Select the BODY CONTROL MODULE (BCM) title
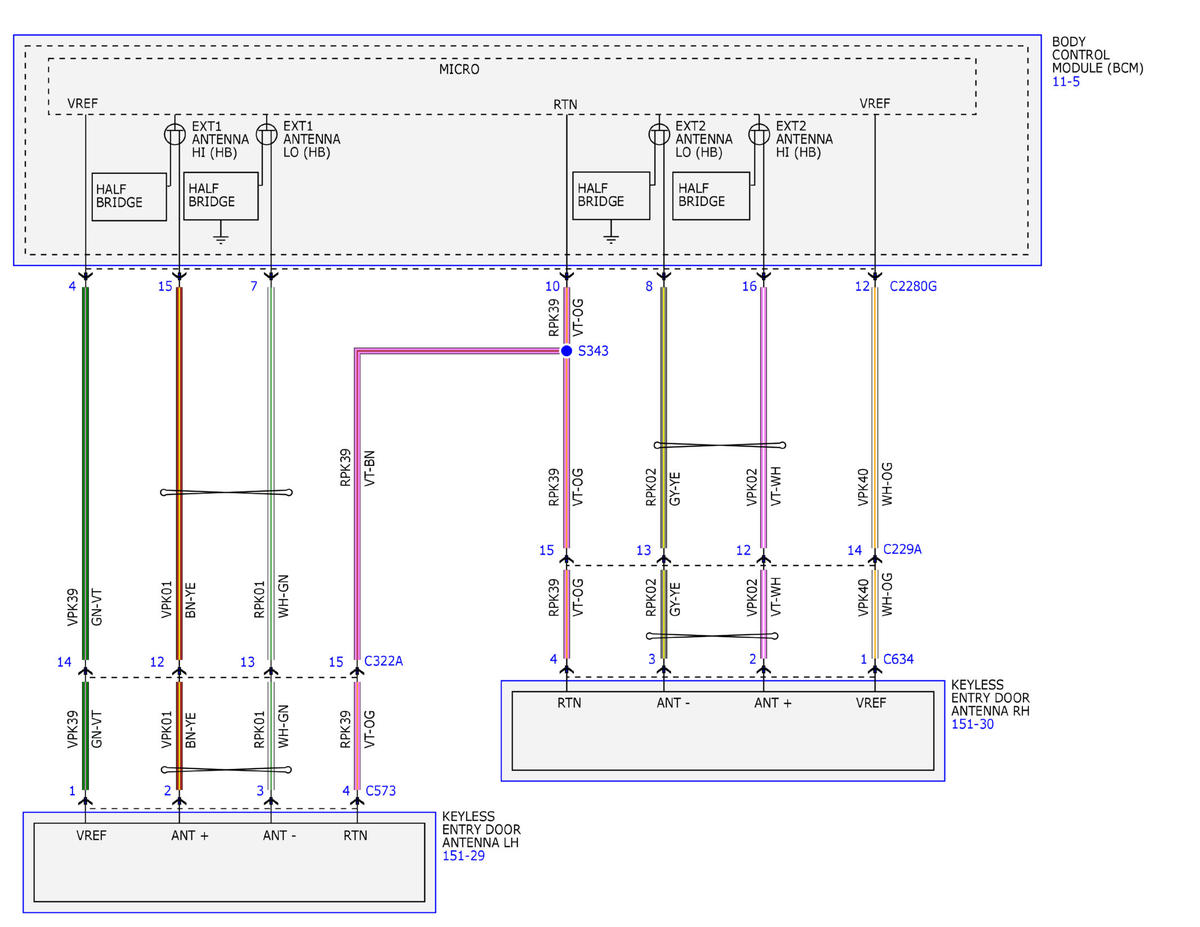The height and width of the screenshot is (927, 1200). pyautogui.click(x=1097, y=55)
